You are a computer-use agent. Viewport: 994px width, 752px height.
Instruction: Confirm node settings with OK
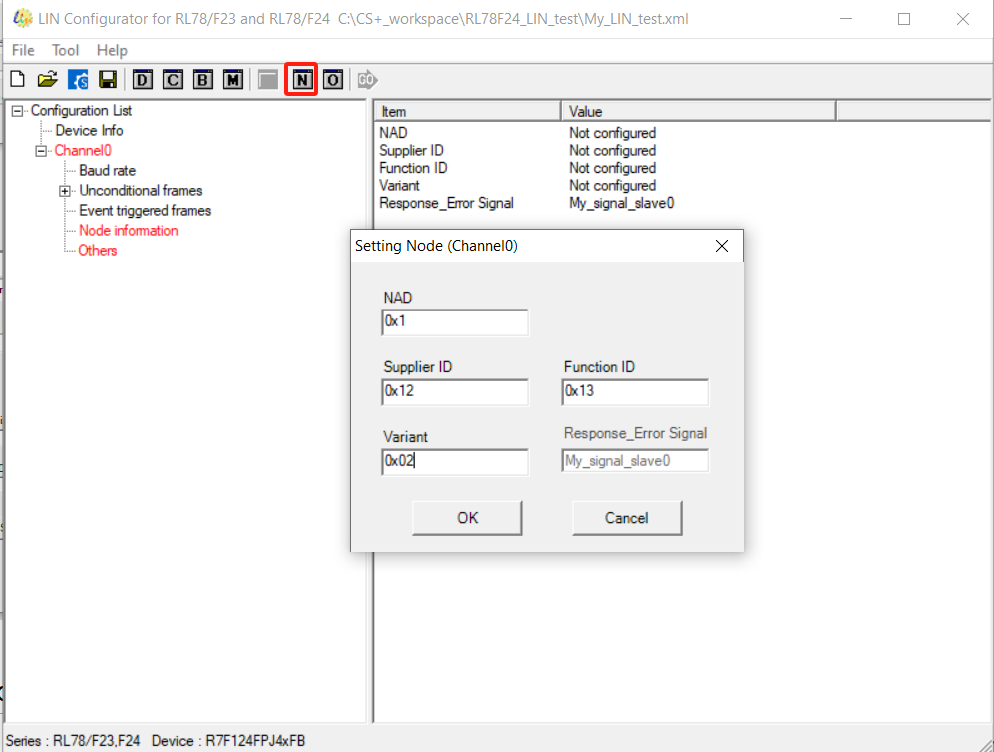(x=467, y=518)
